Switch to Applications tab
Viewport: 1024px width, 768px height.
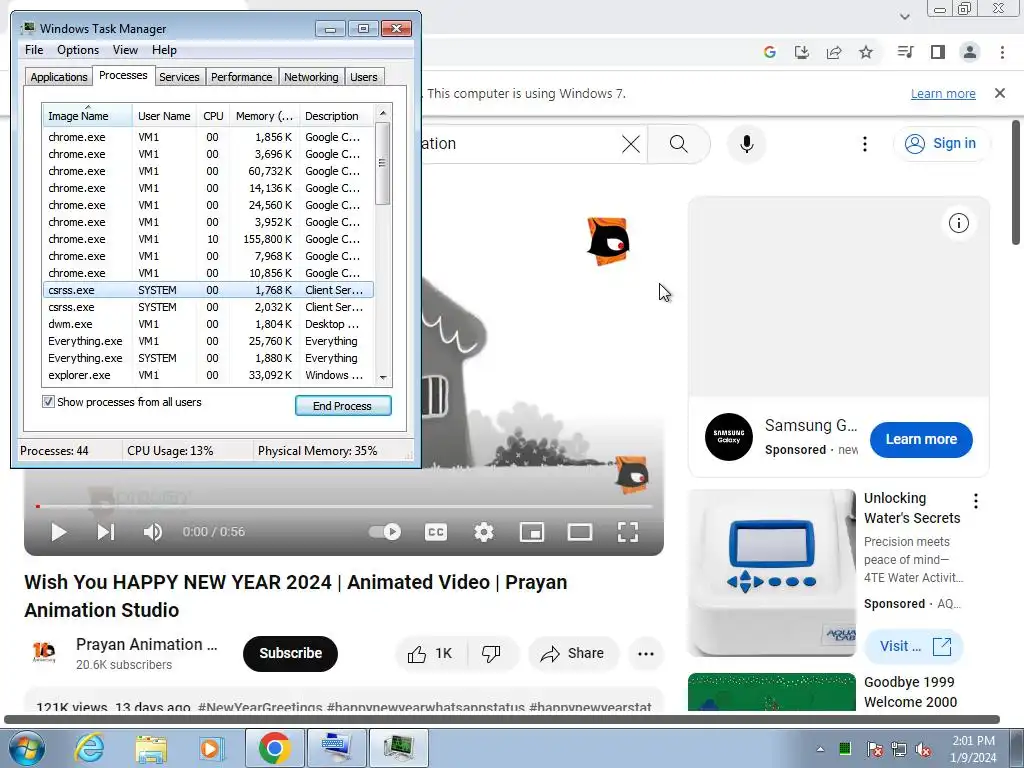point(59,77)
